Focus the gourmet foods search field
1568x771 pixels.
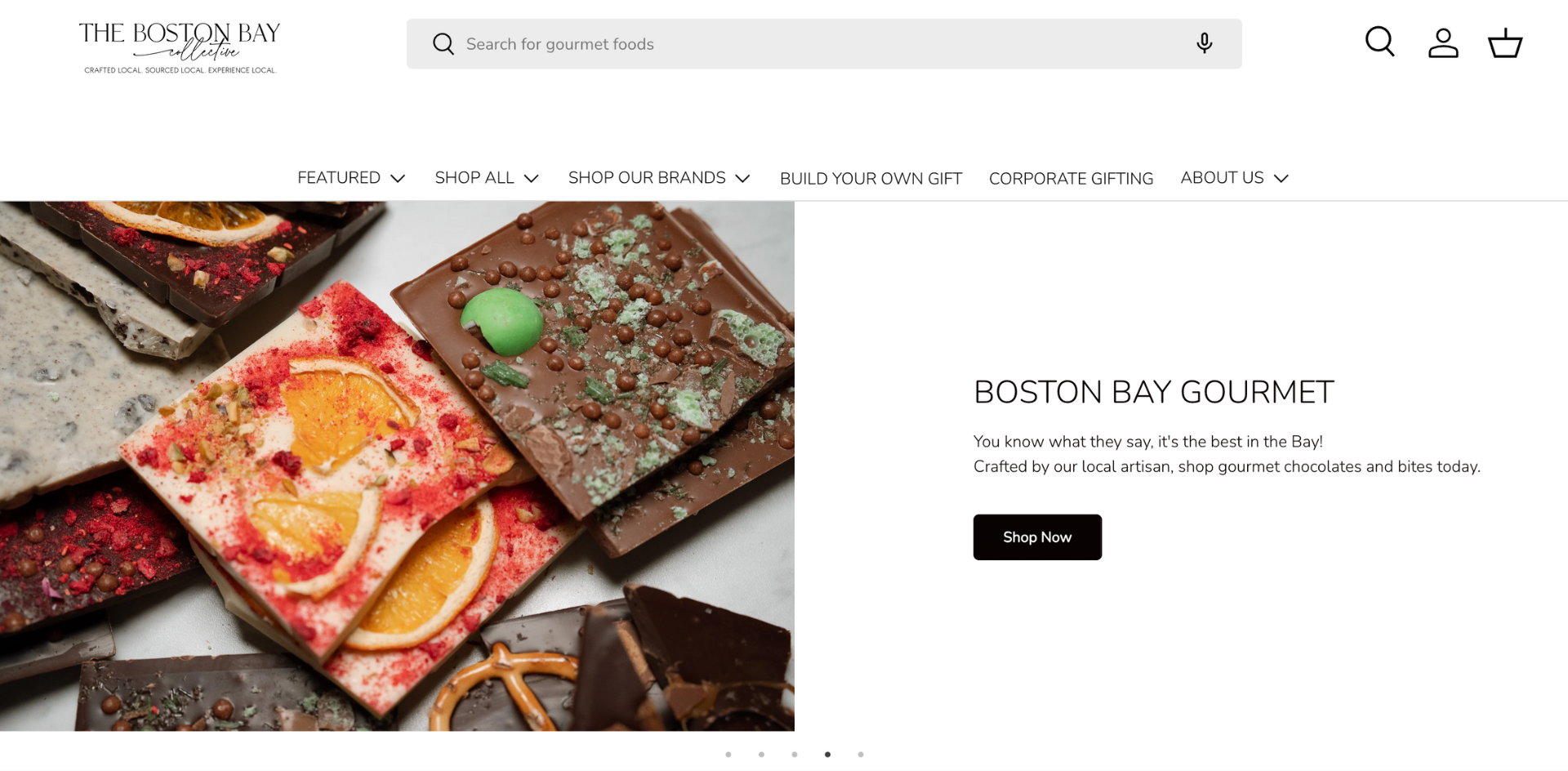click(817, 44)
